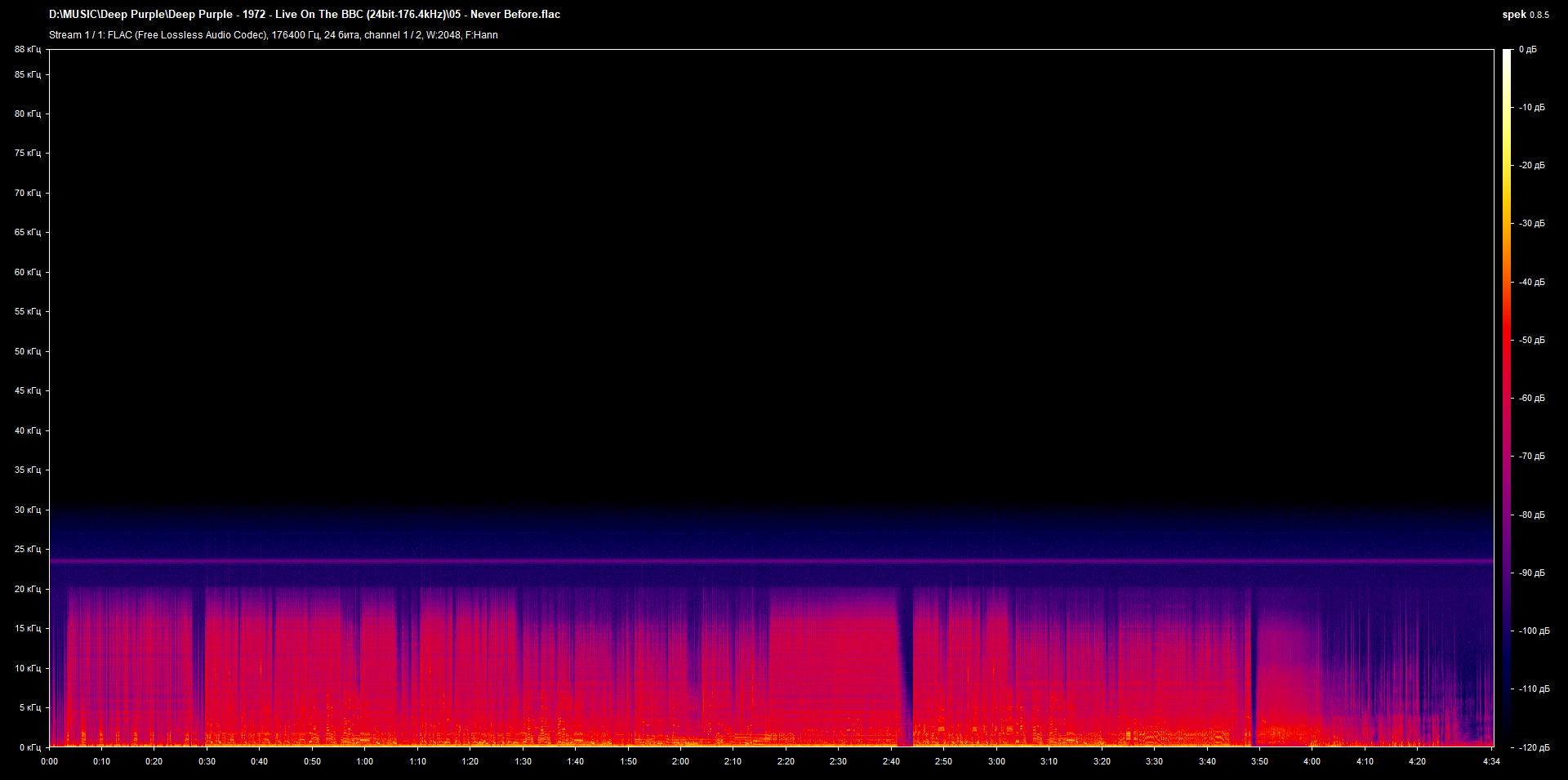This screenshot has width=1568, height=780.
Task: Click the 40 кГц frequency label
Action: tap(27, 430)
